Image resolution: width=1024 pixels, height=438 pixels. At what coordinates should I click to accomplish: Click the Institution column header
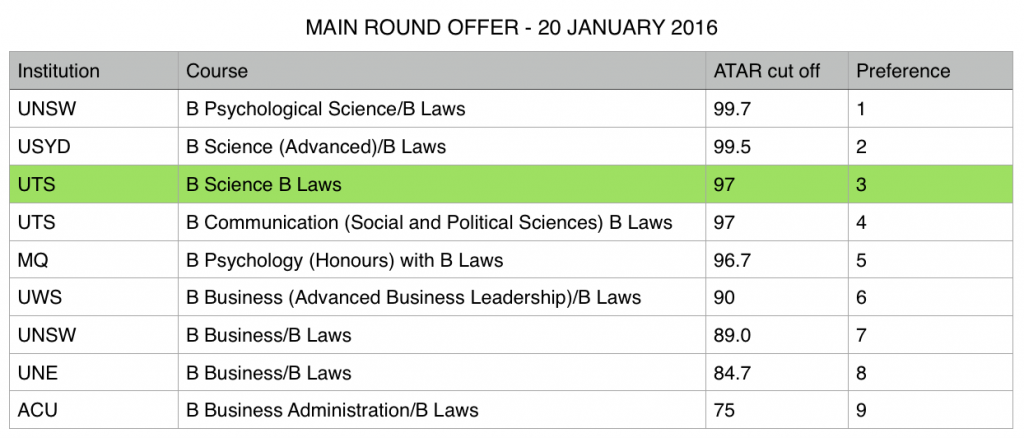pos(59,71)
